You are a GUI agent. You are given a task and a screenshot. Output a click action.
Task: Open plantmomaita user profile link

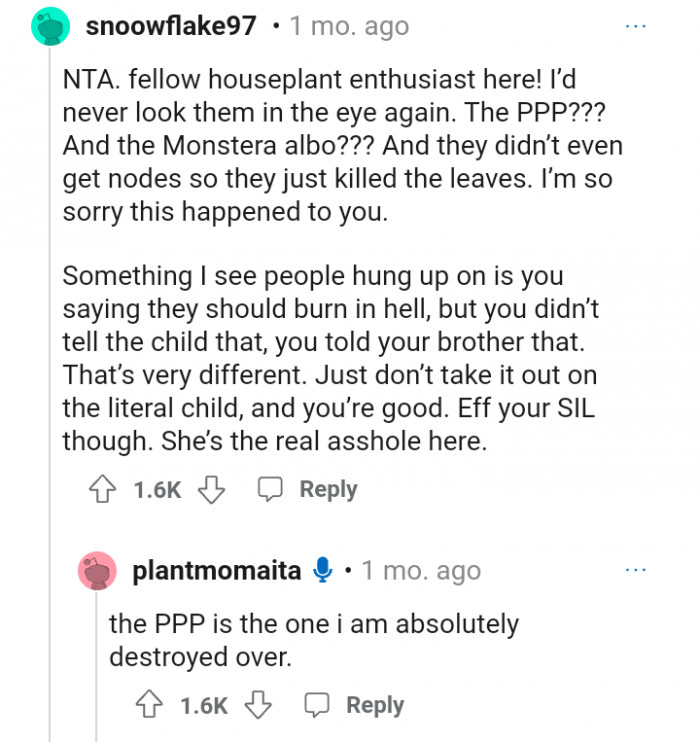pos(216,571)
